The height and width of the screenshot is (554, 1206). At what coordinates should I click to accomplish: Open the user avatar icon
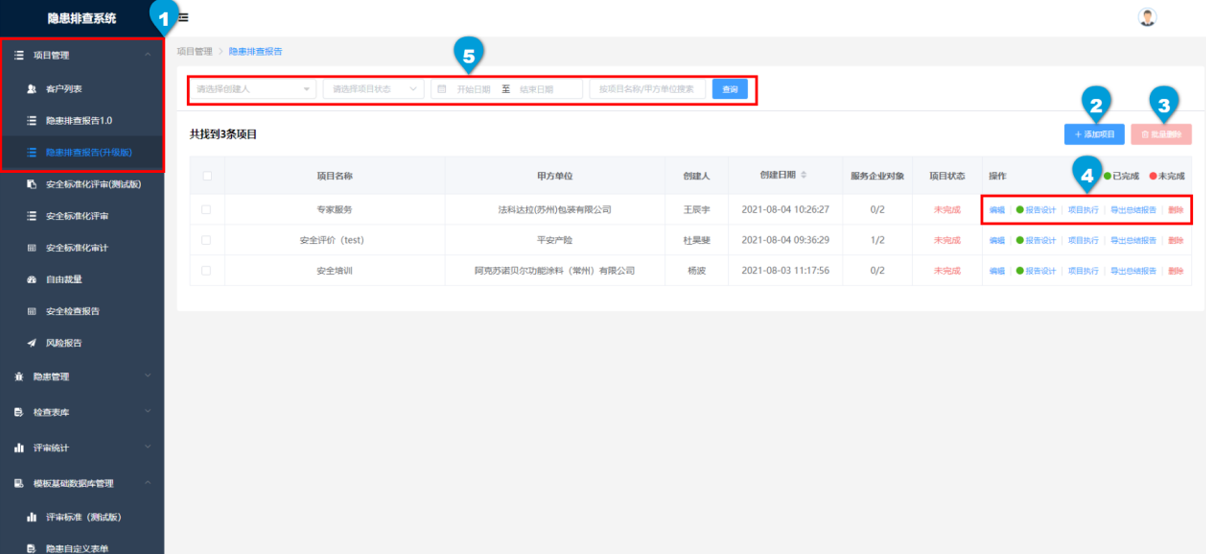pos(1147,17)
